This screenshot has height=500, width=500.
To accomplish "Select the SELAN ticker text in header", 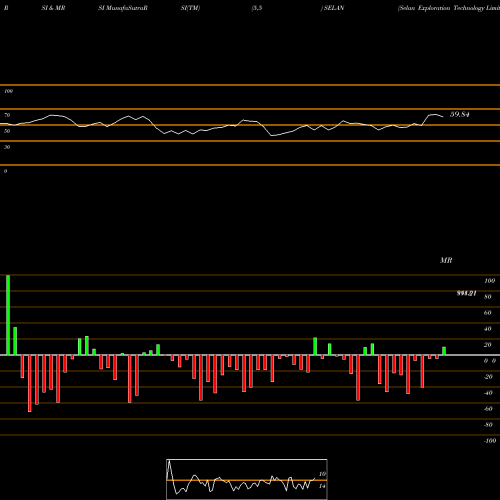I will (334, 8).
